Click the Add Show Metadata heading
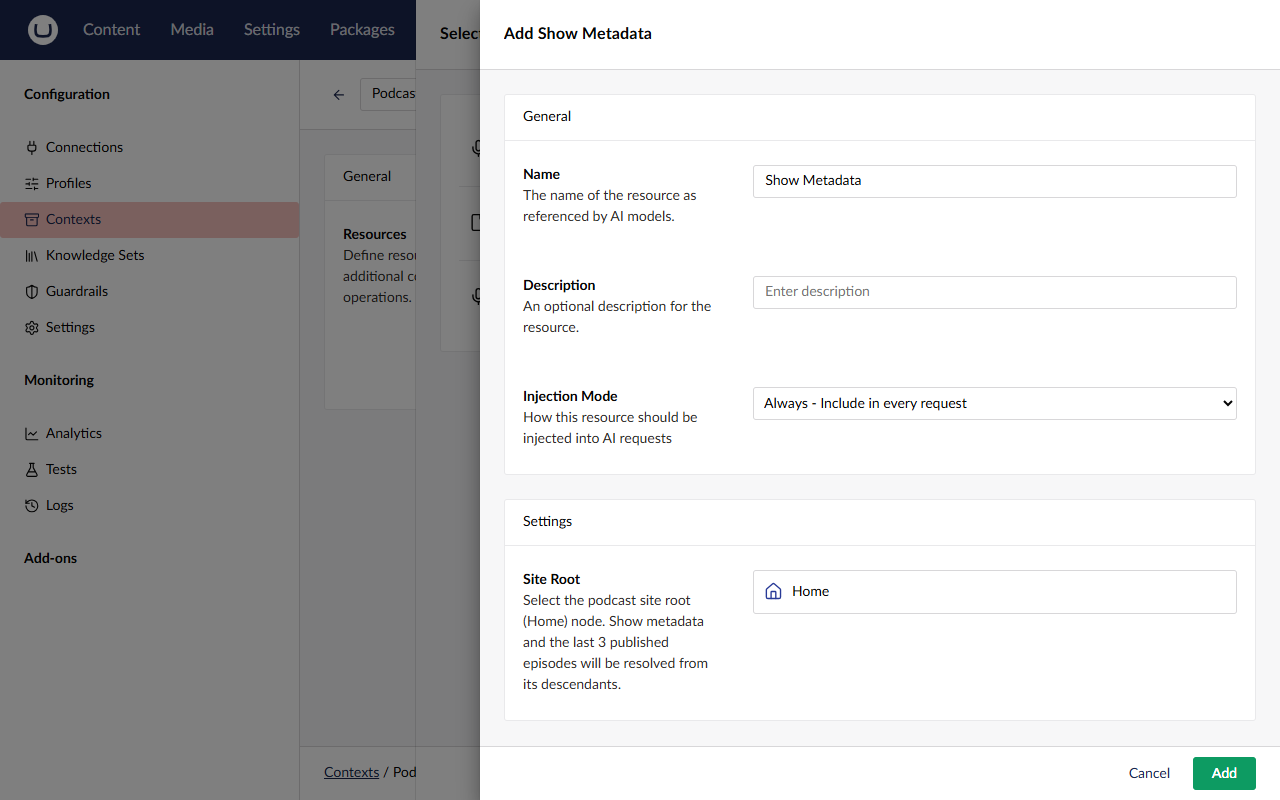The image size is (1280, 800). 578,34
